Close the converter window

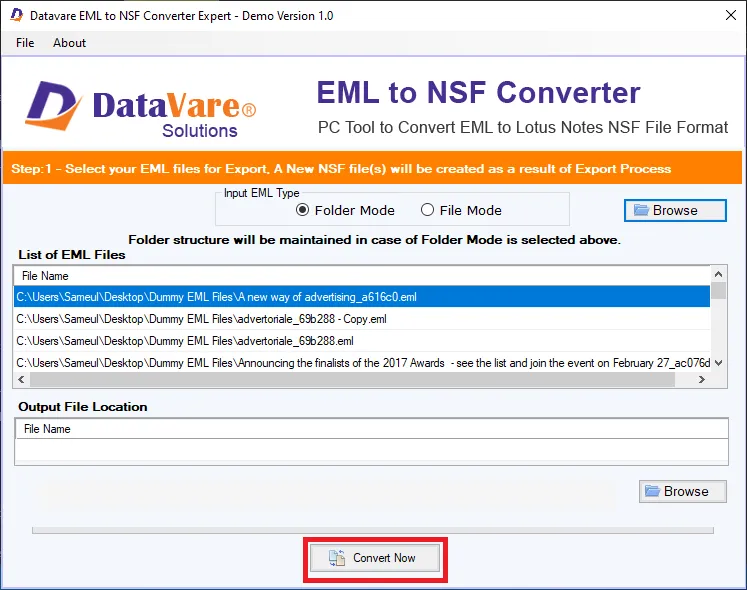tap(730, 15)
